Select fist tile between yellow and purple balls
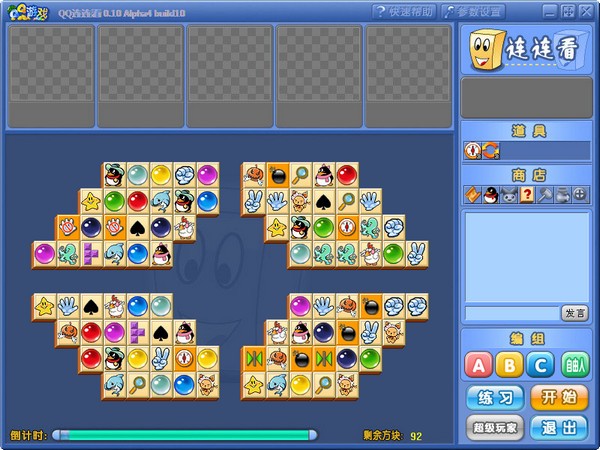 (184, 175)
